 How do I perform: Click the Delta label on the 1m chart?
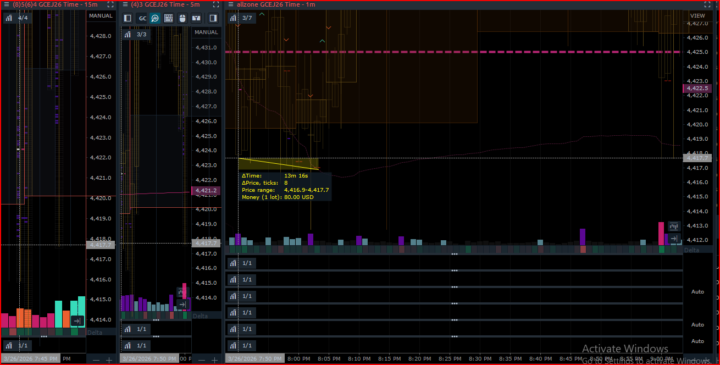pos(692,250)
